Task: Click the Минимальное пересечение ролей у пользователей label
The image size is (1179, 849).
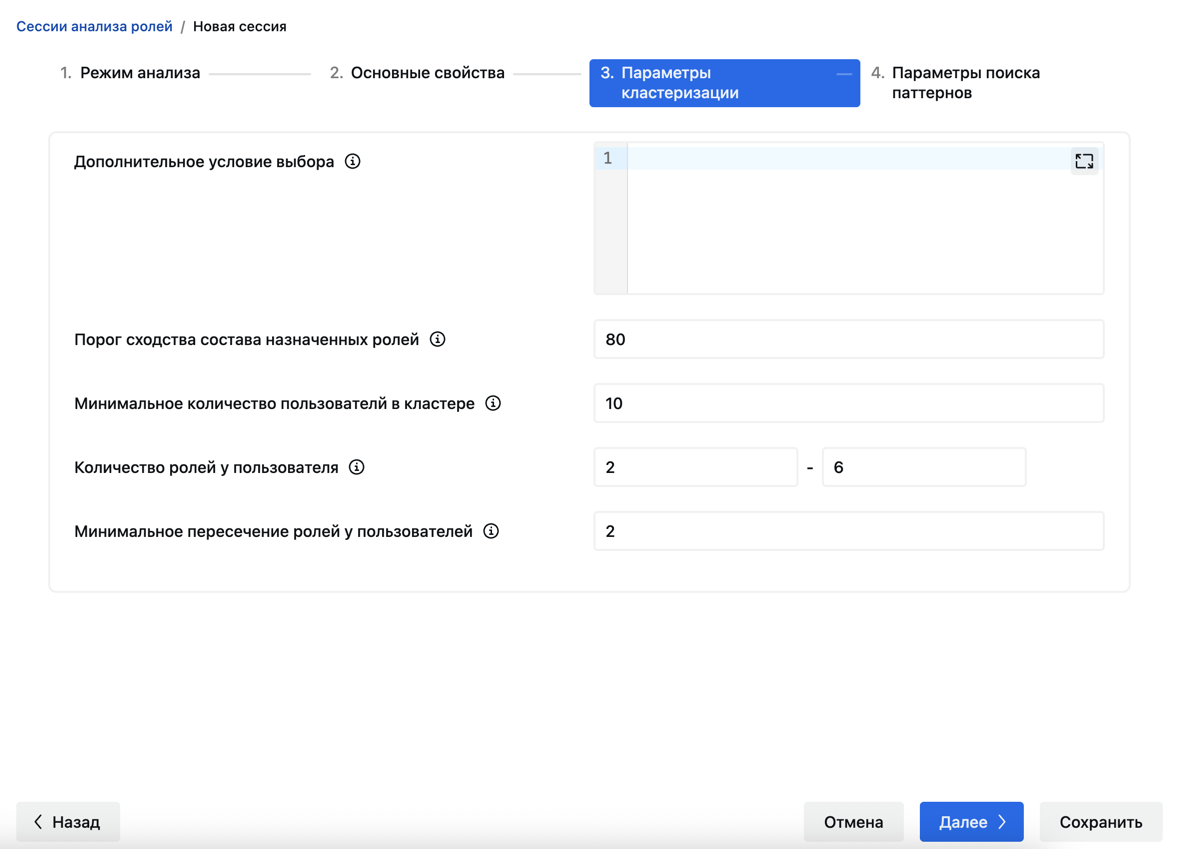Action: point(274,531)
